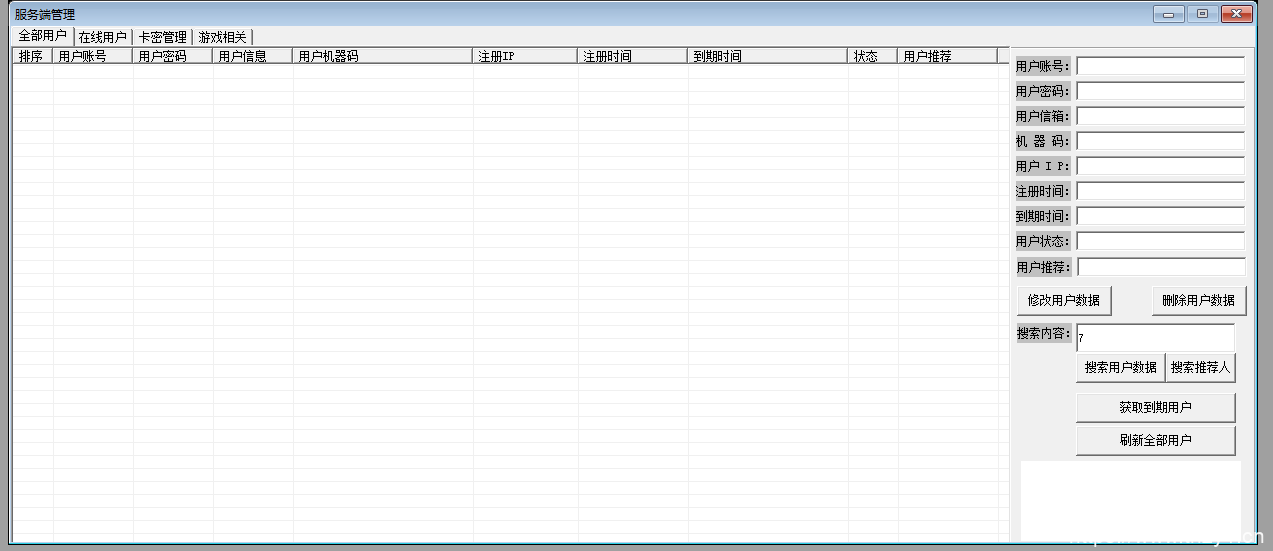Click the 搜索内容 label
Image resolution: width=1273 pixels, height=551 pixels.
[x=1044, y=333]
